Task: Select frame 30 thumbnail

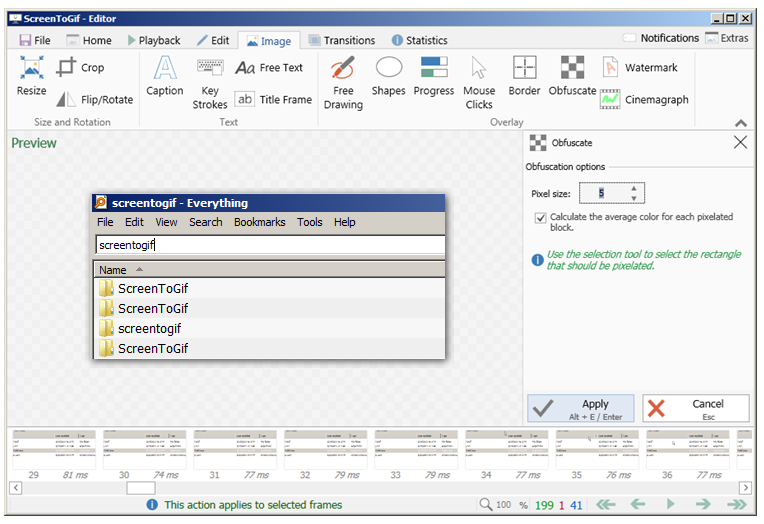Action: [x=144, y=455]
